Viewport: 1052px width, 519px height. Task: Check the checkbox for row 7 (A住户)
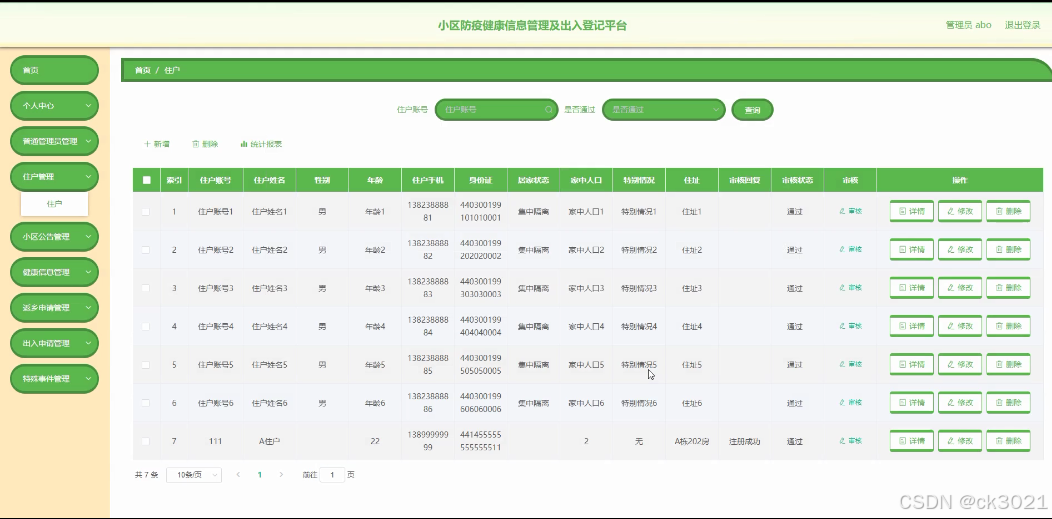(146, 441)
